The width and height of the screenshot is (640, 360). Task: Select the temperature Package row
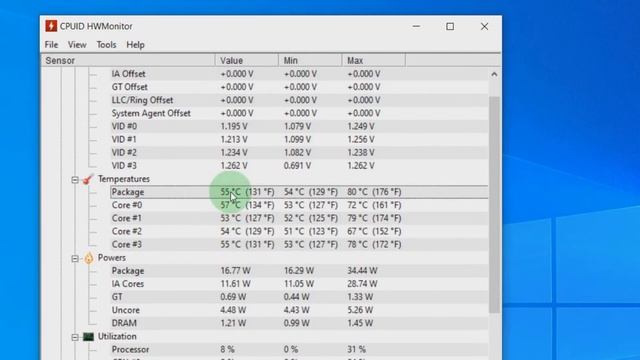pyautogui.click(x=299, y=192)
